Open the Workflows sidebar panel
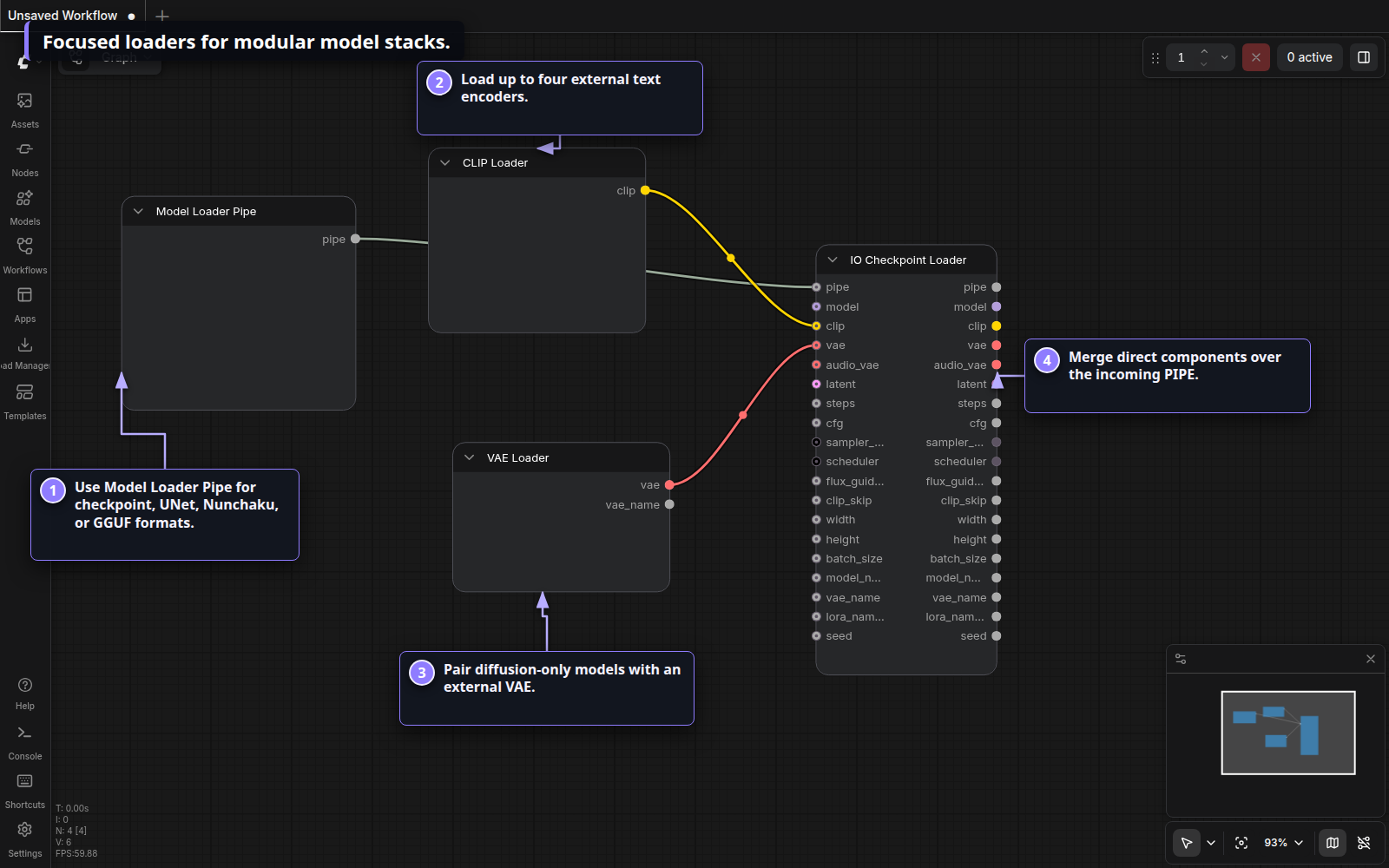 pos(25,257)
